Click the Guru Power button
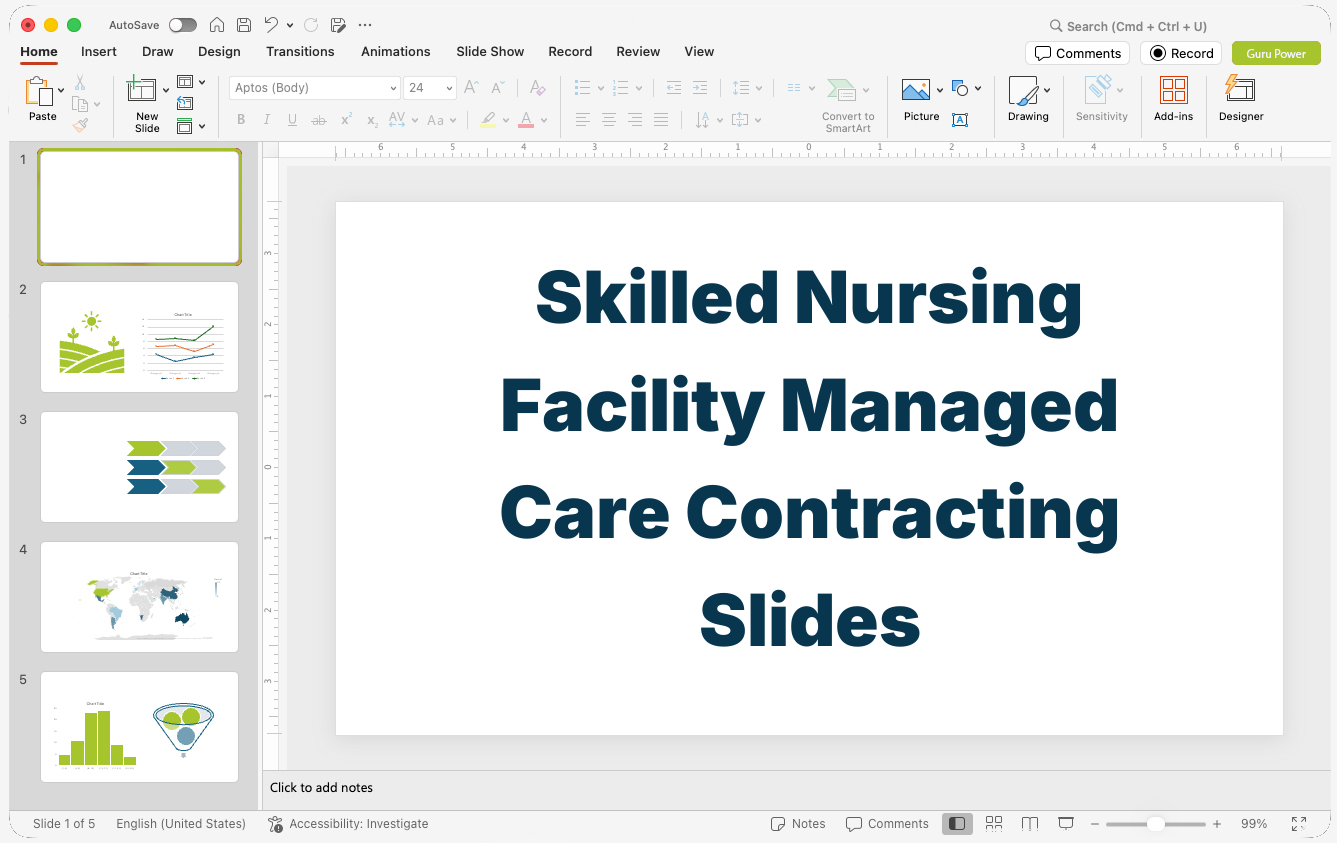The width and height of the screenshot is (1337, 843). (1276, 53)
